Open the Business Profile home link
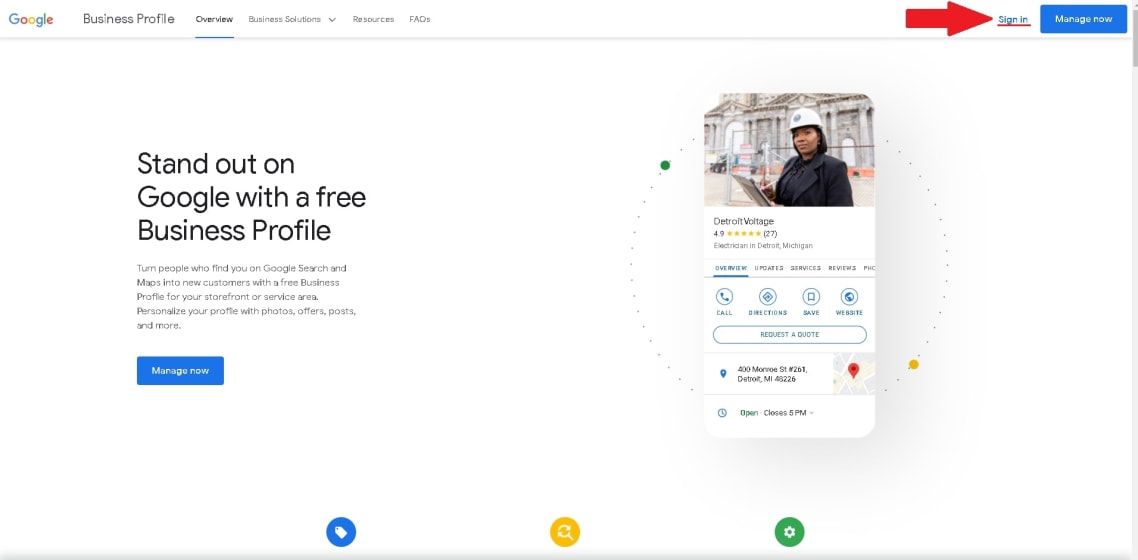1138x560 pixels. click(x=128, y=19)
